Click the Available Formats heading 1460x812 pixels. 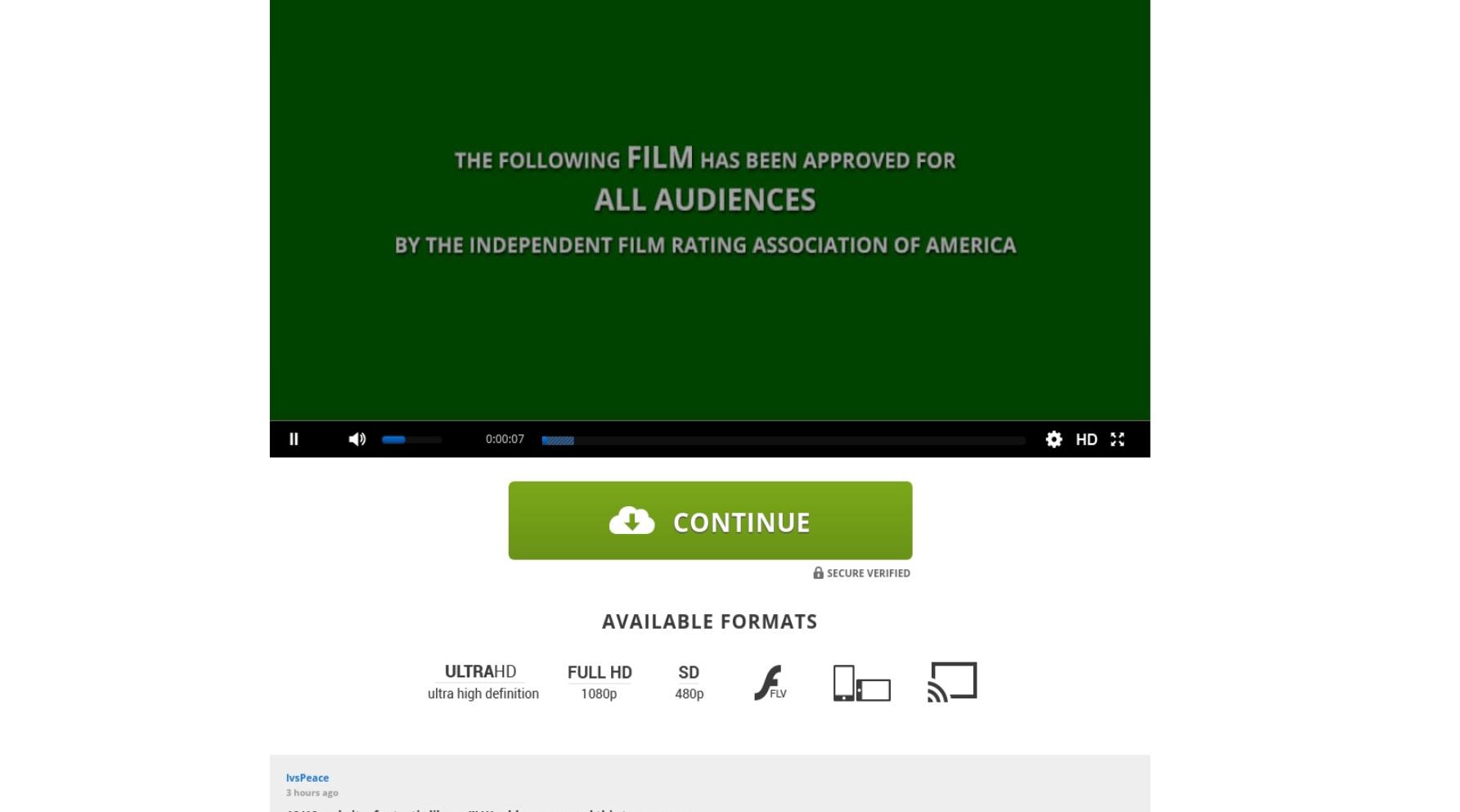point(710,621)
